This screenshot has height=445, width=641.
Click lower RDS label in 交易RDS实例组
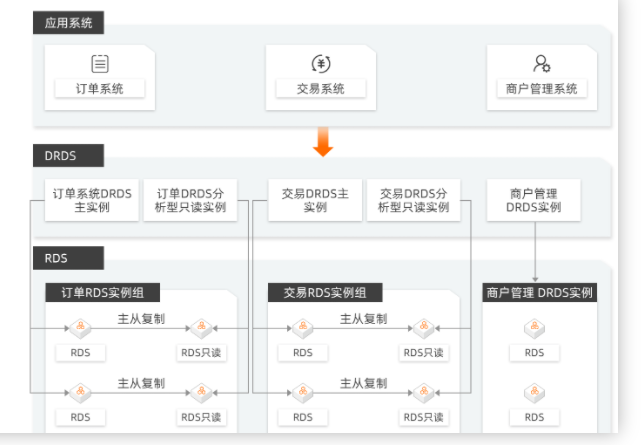click(303, 417)
